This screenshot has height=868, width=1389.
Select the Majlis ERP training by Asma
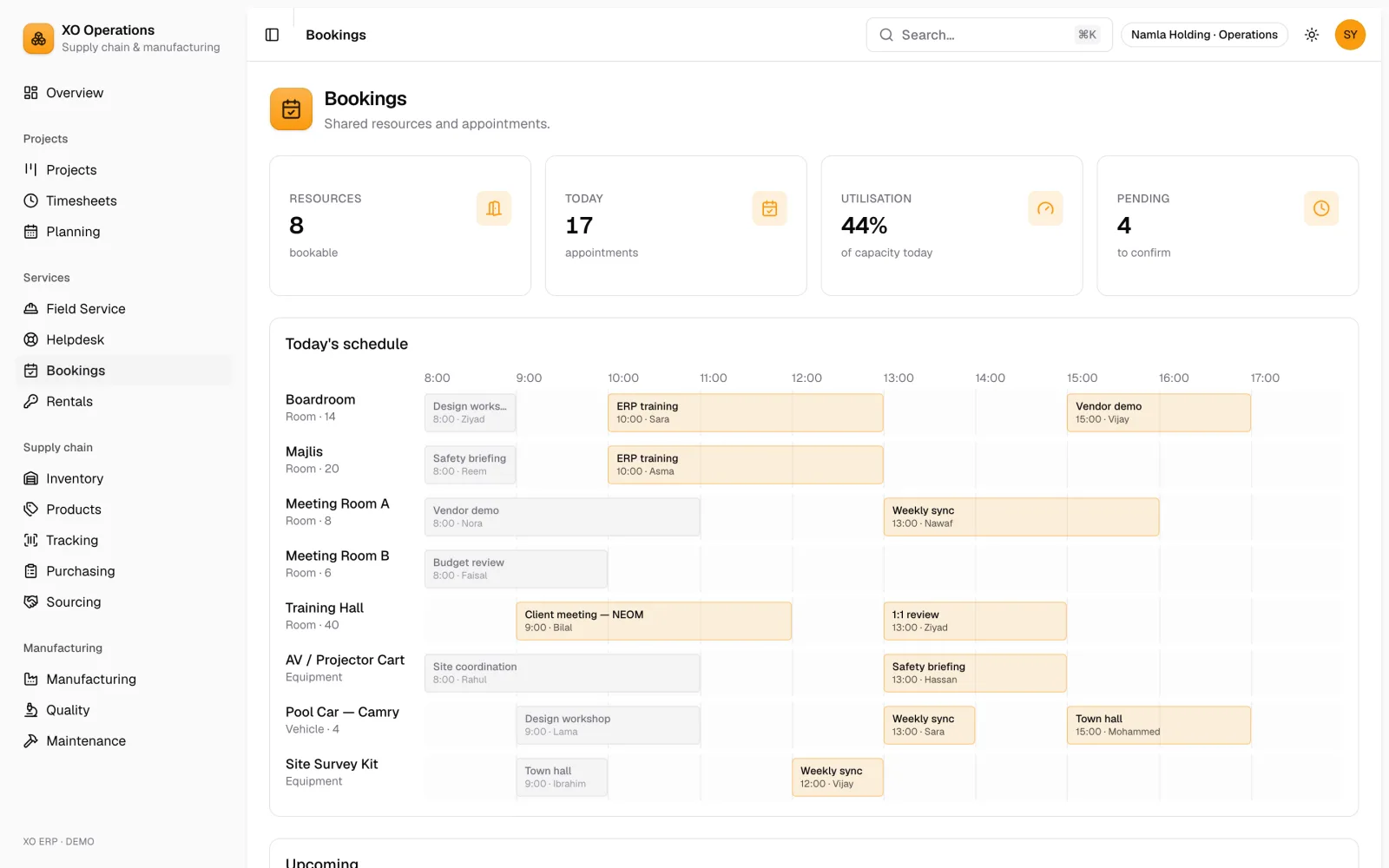(x=746, y=464)
